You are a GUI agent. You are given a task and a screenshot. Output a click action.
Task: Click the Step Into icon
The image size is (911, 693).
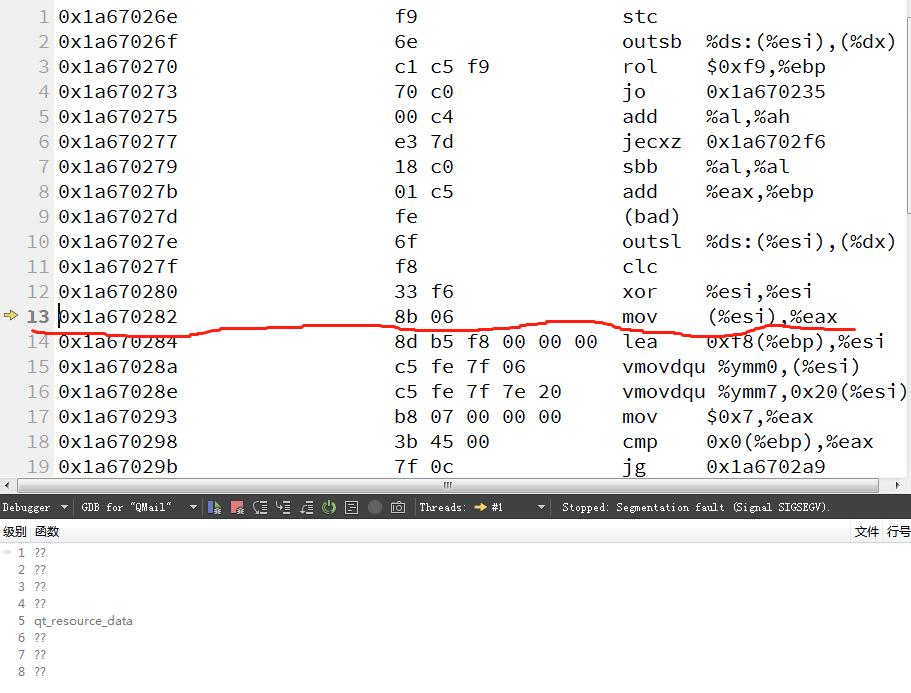click(283, 508)
